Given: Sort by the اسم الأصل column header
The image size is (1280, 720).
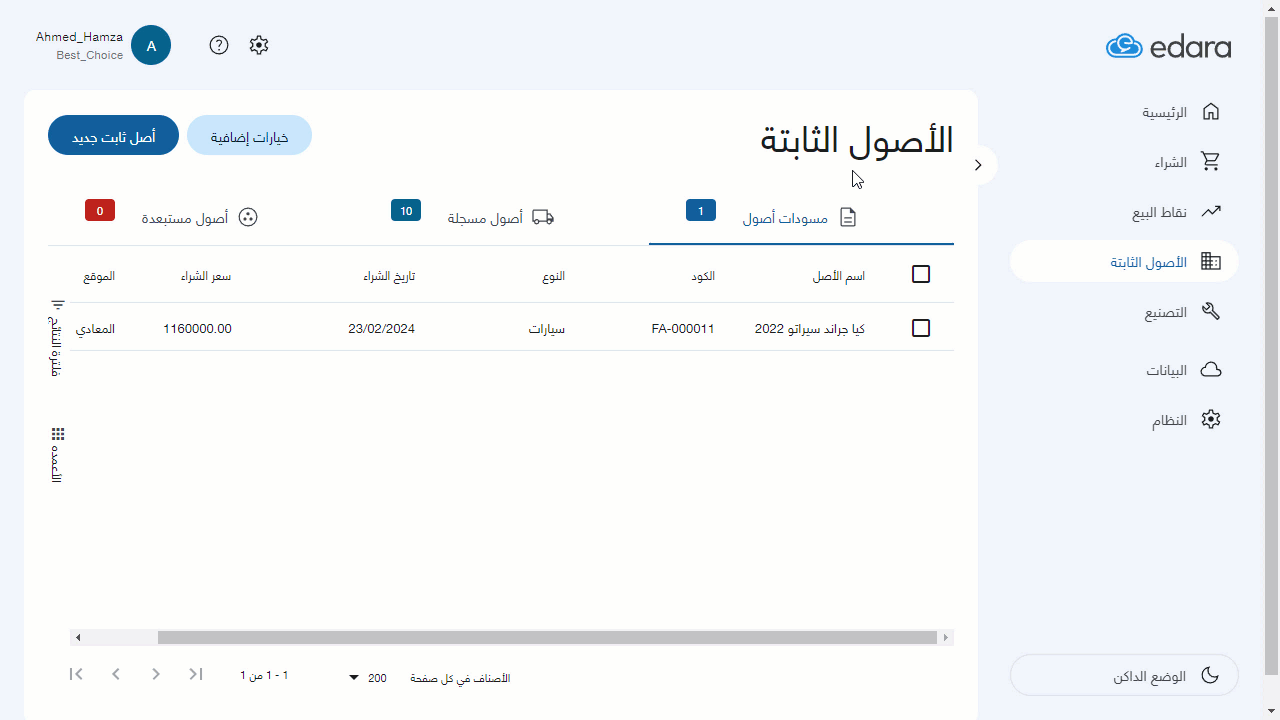Looking at the screenshot, I should click(x=839, y=276).
